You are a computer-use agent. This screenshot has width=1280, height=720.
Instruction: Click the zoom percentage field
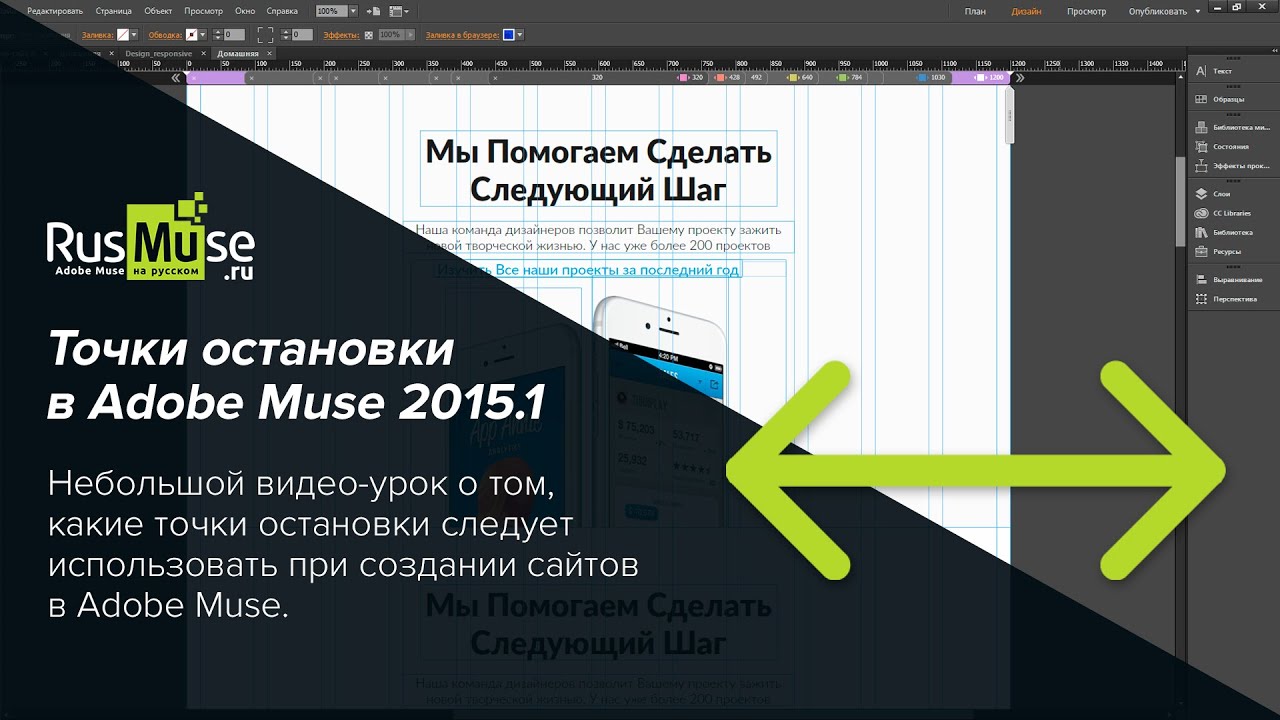pyautogui.click(x=331, y=11)
